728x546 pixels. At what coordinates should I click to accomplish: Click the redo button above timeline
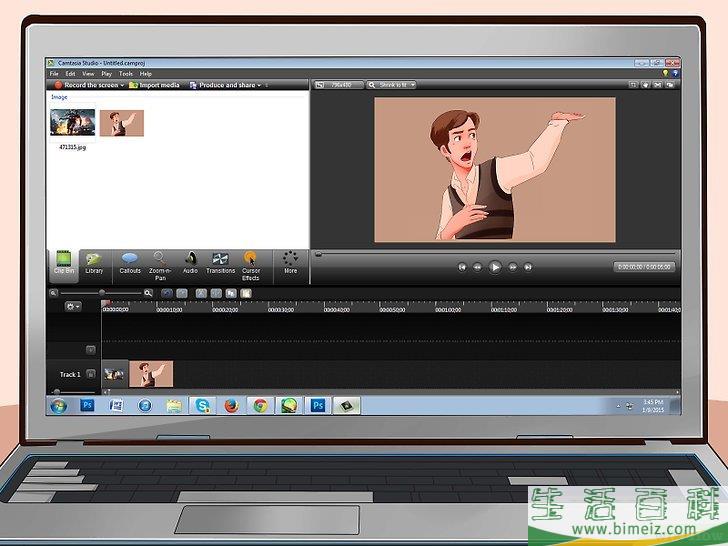point(182,293)
